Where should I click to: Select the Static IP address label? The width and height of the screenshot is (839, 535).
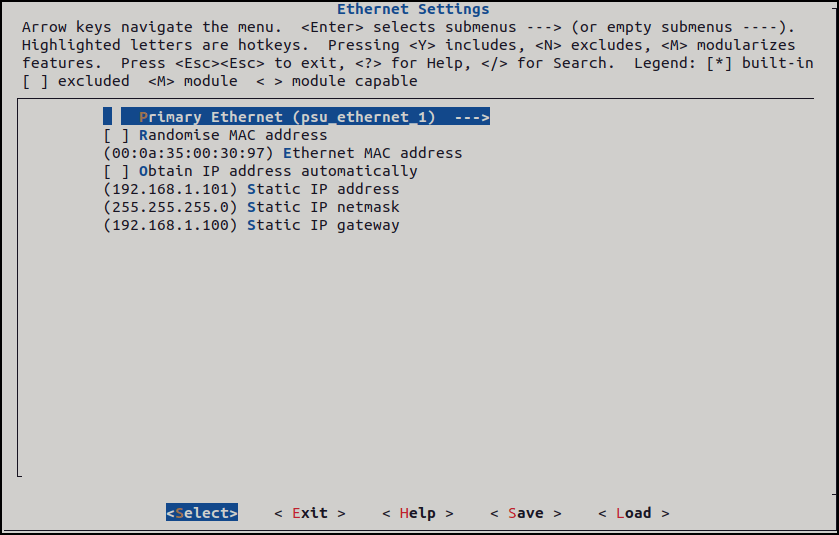(323, 189)
